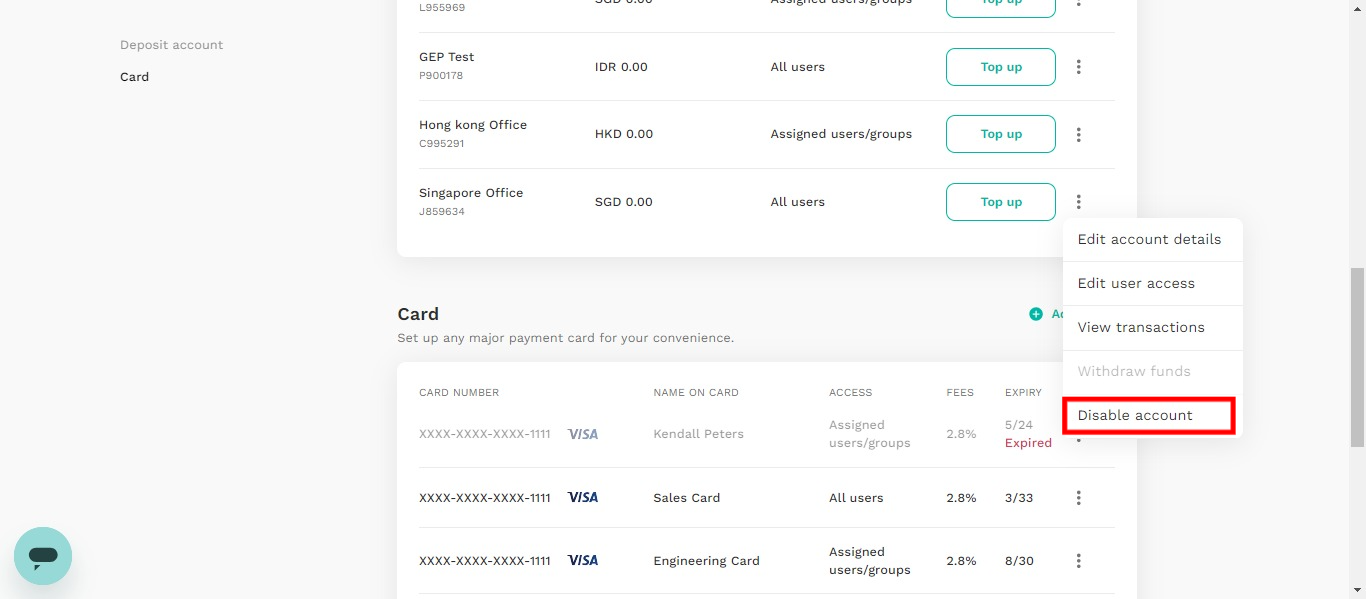The height and width of the screenshot is (599, 1366).
Task: Choose Disable account from the menu
Action: 1150,416
